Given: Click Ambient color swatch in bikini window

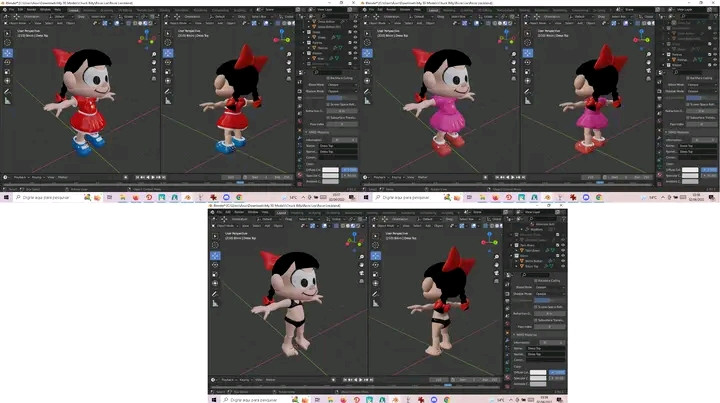Looking at the screenshot, I should click(538, 384).
